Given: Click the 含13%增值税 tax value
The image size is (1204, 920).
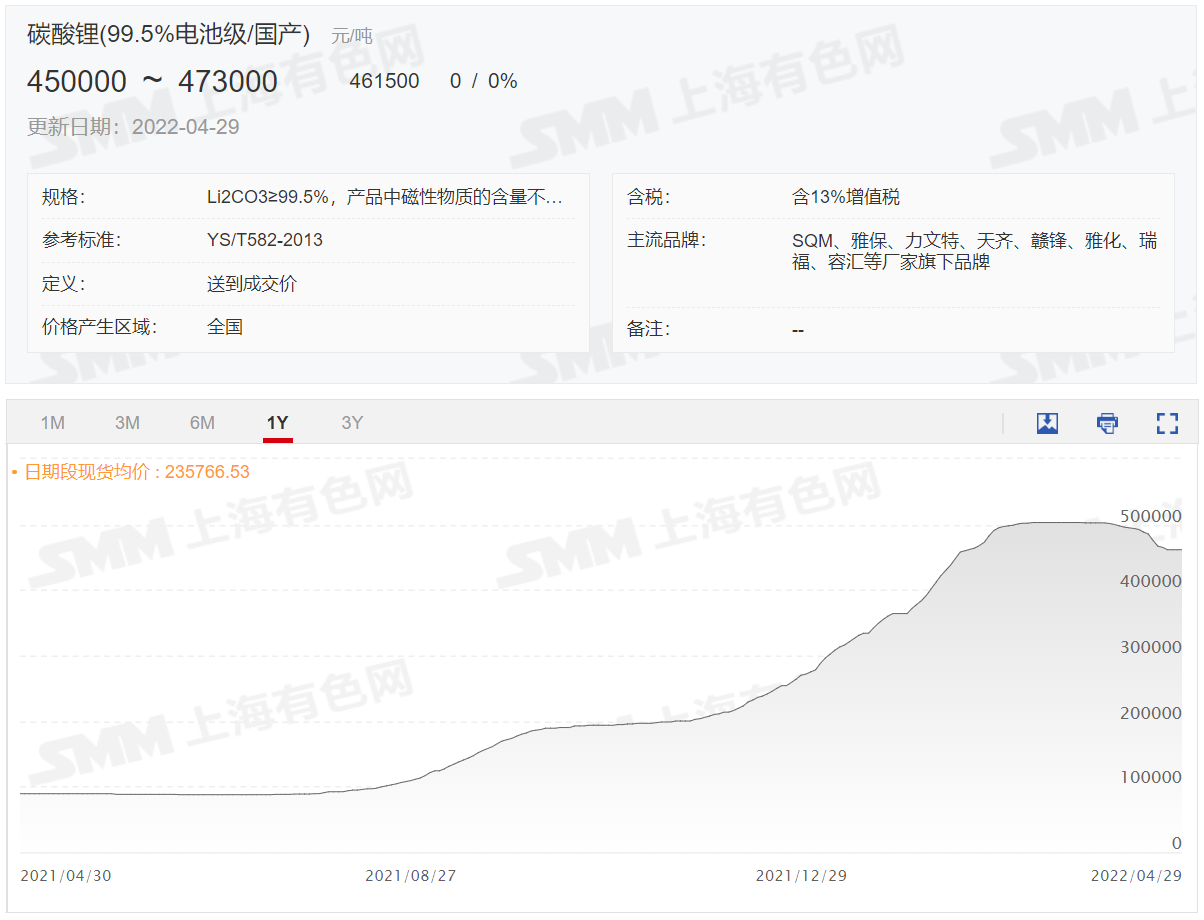Looking at the screenshot, I should (x=846, y=197).
